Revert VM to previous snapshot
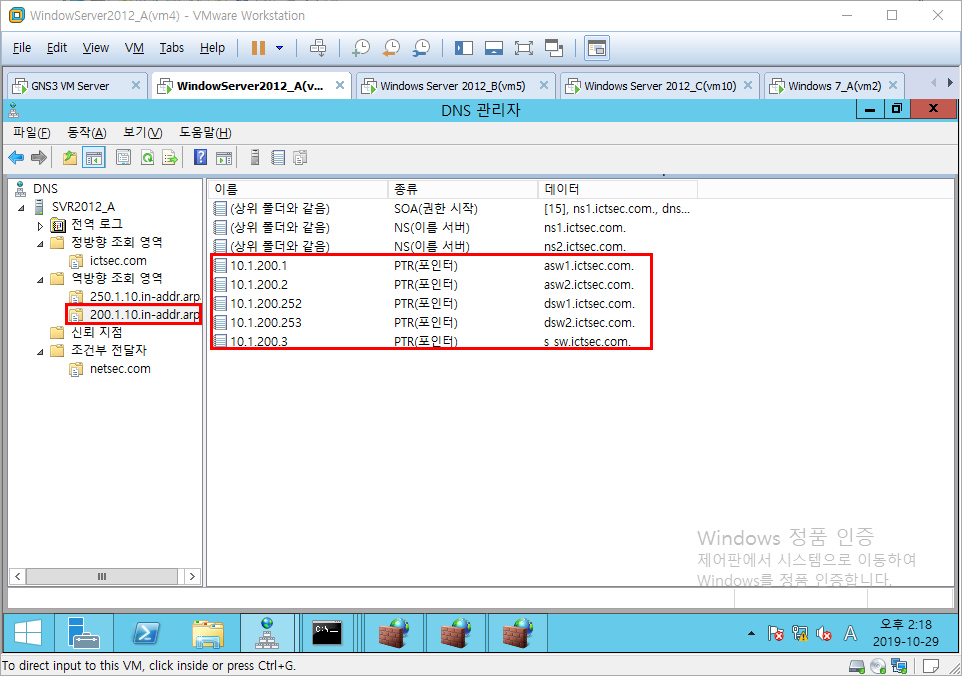This screenshot has height=676, width=962. tap(391, 48)
